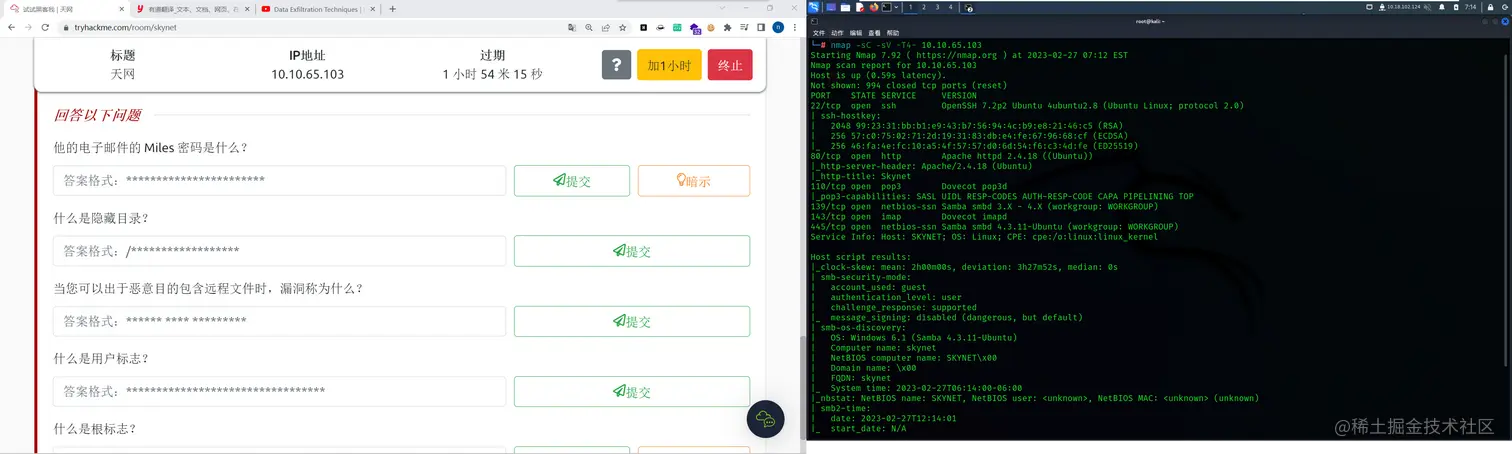Image resolution: width=1512 pixels, height=454 pixels.
Task: Submit the Miles email password answer
Action: 572,181
